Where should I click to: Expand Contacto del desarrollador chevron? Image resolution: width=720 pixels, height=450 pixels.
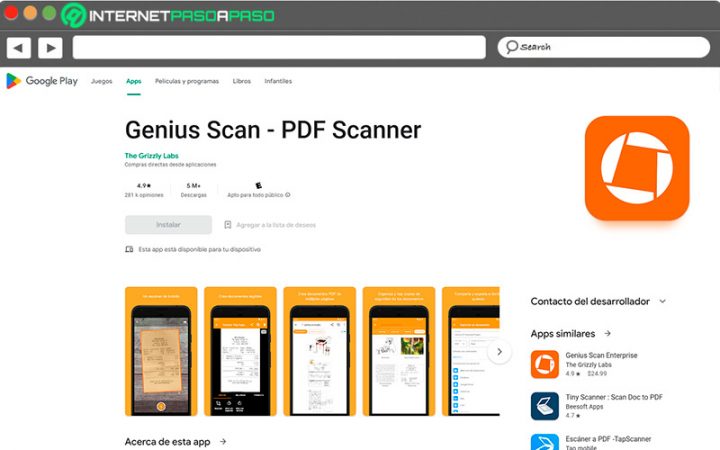pyautogui.click(x=663, y=301)
